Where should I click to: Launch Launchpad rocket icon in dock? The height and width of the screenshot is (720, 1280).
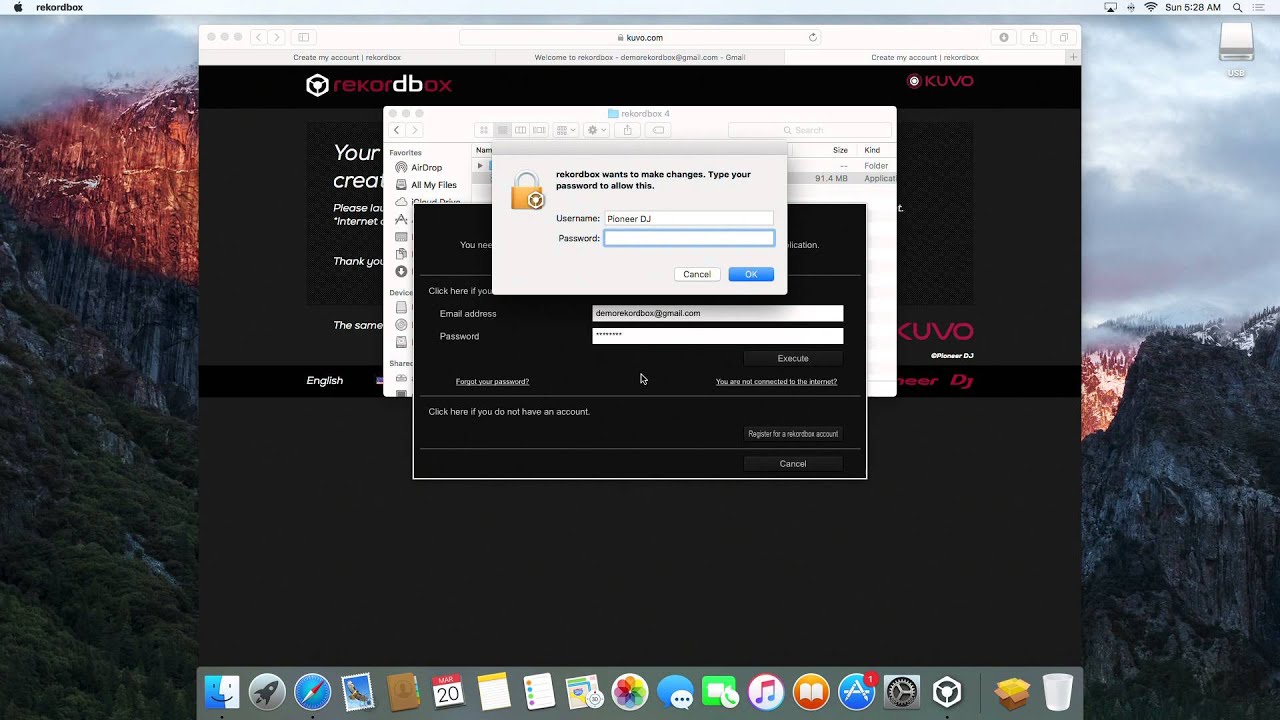[267, 692]
